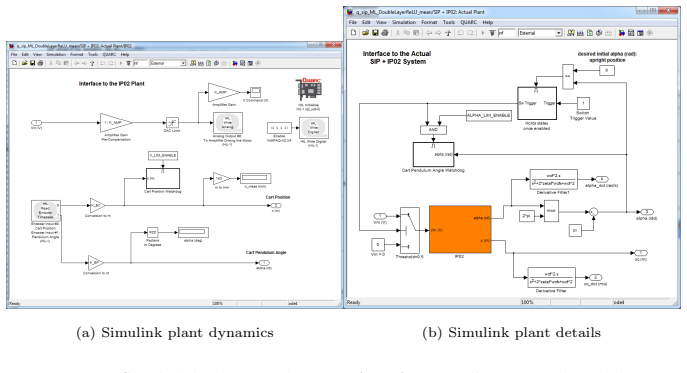Viewport: 687px width, 373px height.
Task: Click stop time field in IP02 window
Action: click(x=140, y=63)
